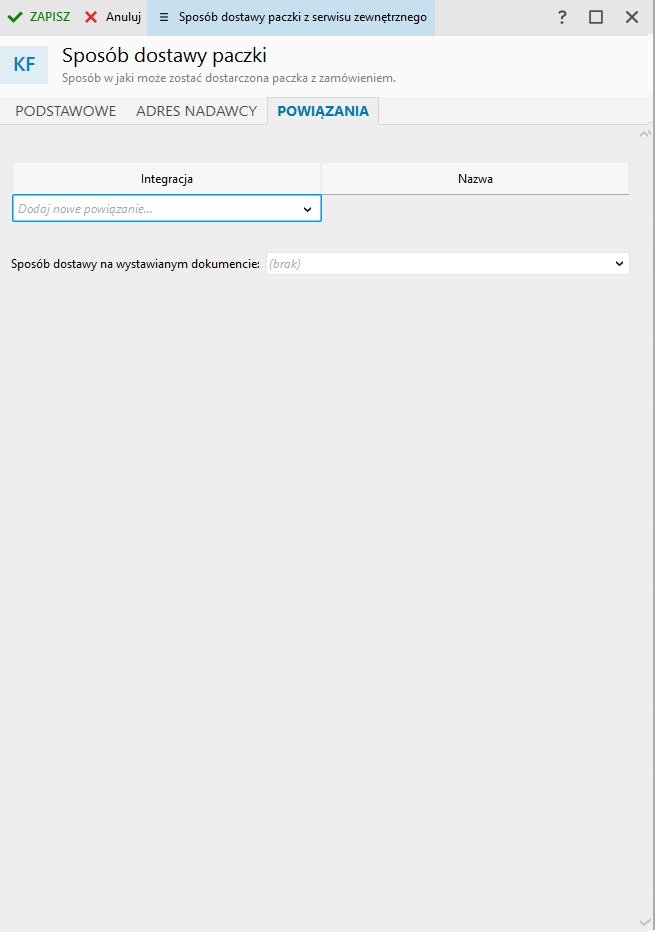Switch to the PODSTAWOWE tab
This screenshot has width=655, height=932.
[66, 111]
